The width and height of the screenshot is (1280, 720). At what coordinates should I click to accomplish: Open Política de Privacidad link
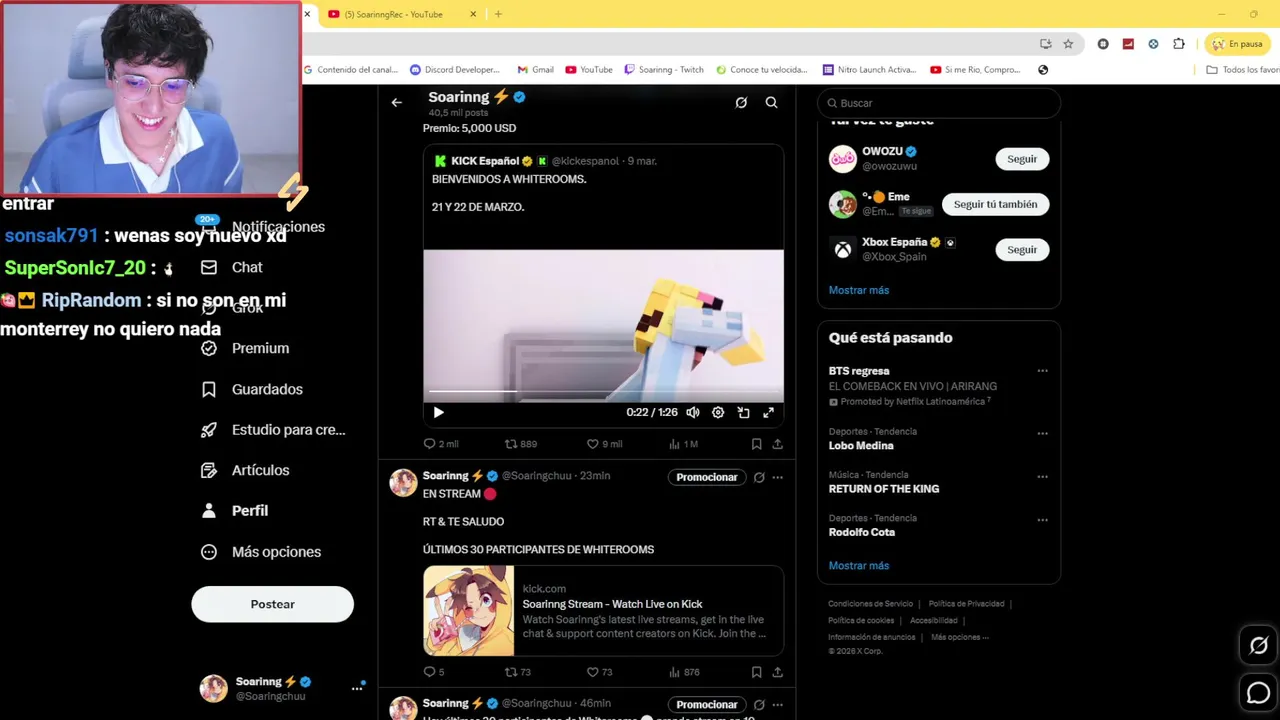tap(966, 604)
